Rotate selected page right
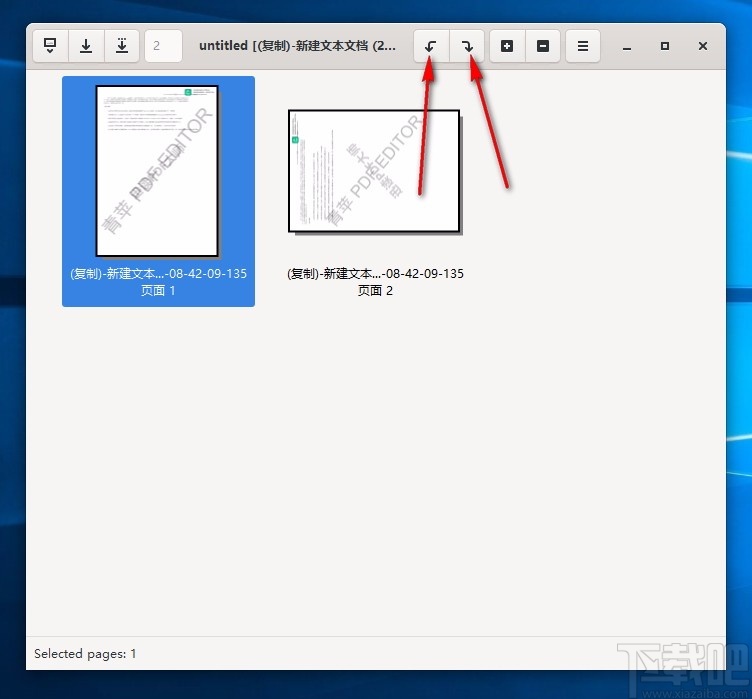This screenshot has width=752, height=699. click(x=467, y=46)
